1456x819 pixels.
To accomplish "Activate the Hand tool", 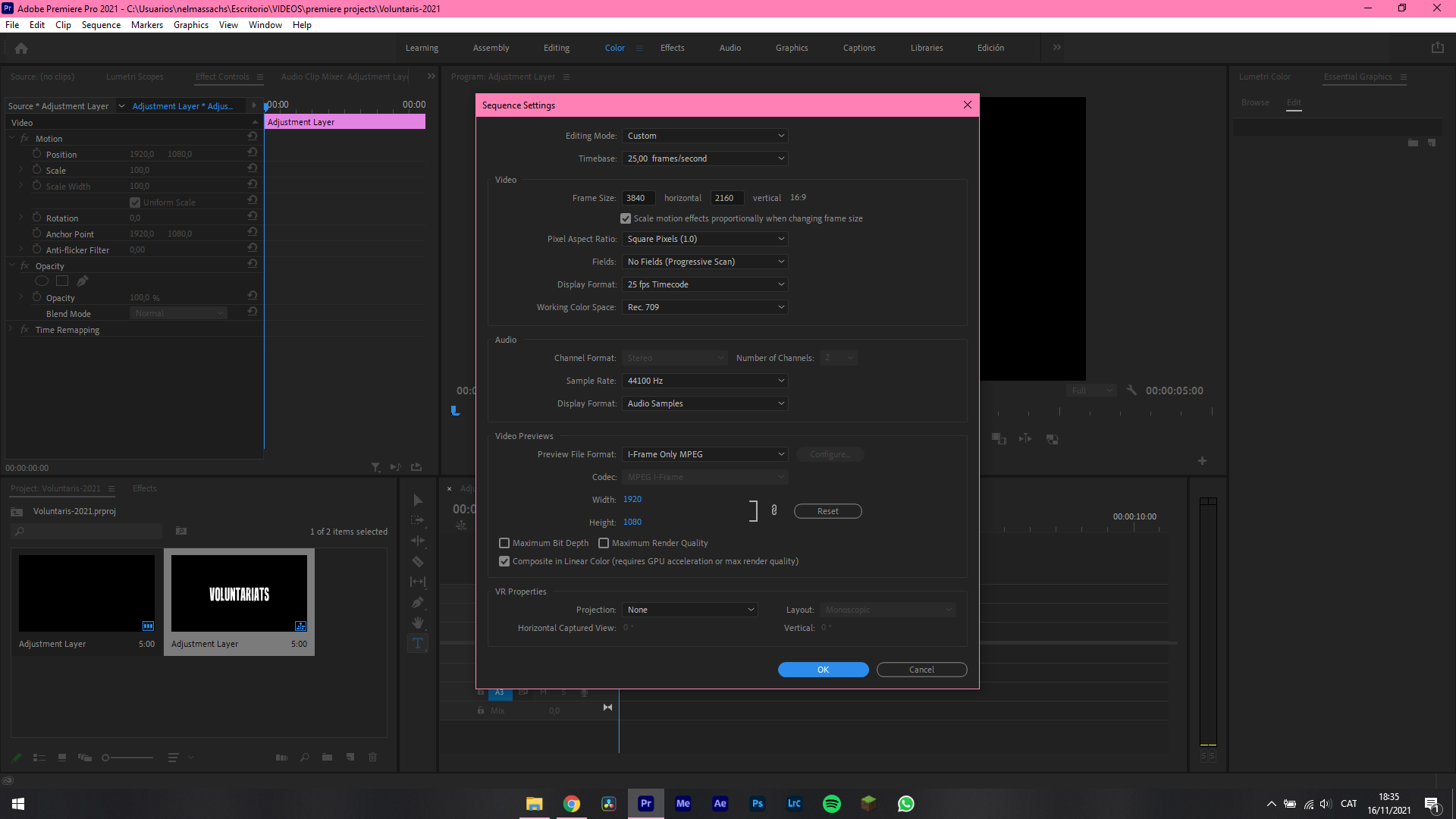I will (x=418, y=623).
